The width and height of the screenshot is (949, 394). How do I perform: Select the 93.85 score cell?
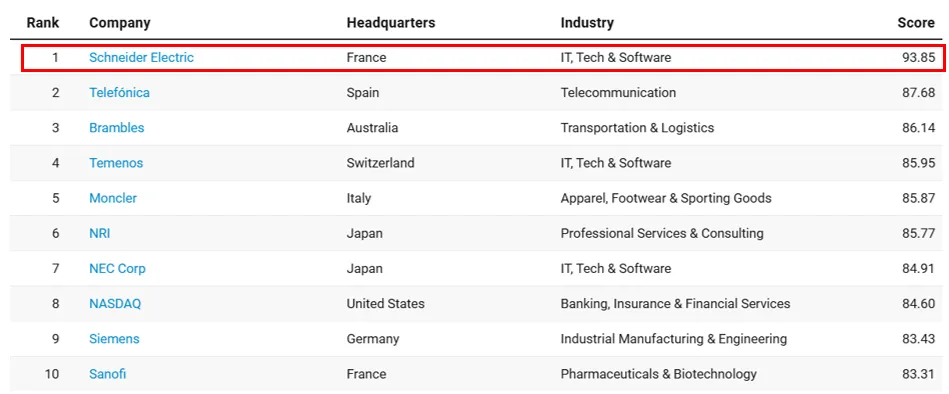click(x=918, y=57)
